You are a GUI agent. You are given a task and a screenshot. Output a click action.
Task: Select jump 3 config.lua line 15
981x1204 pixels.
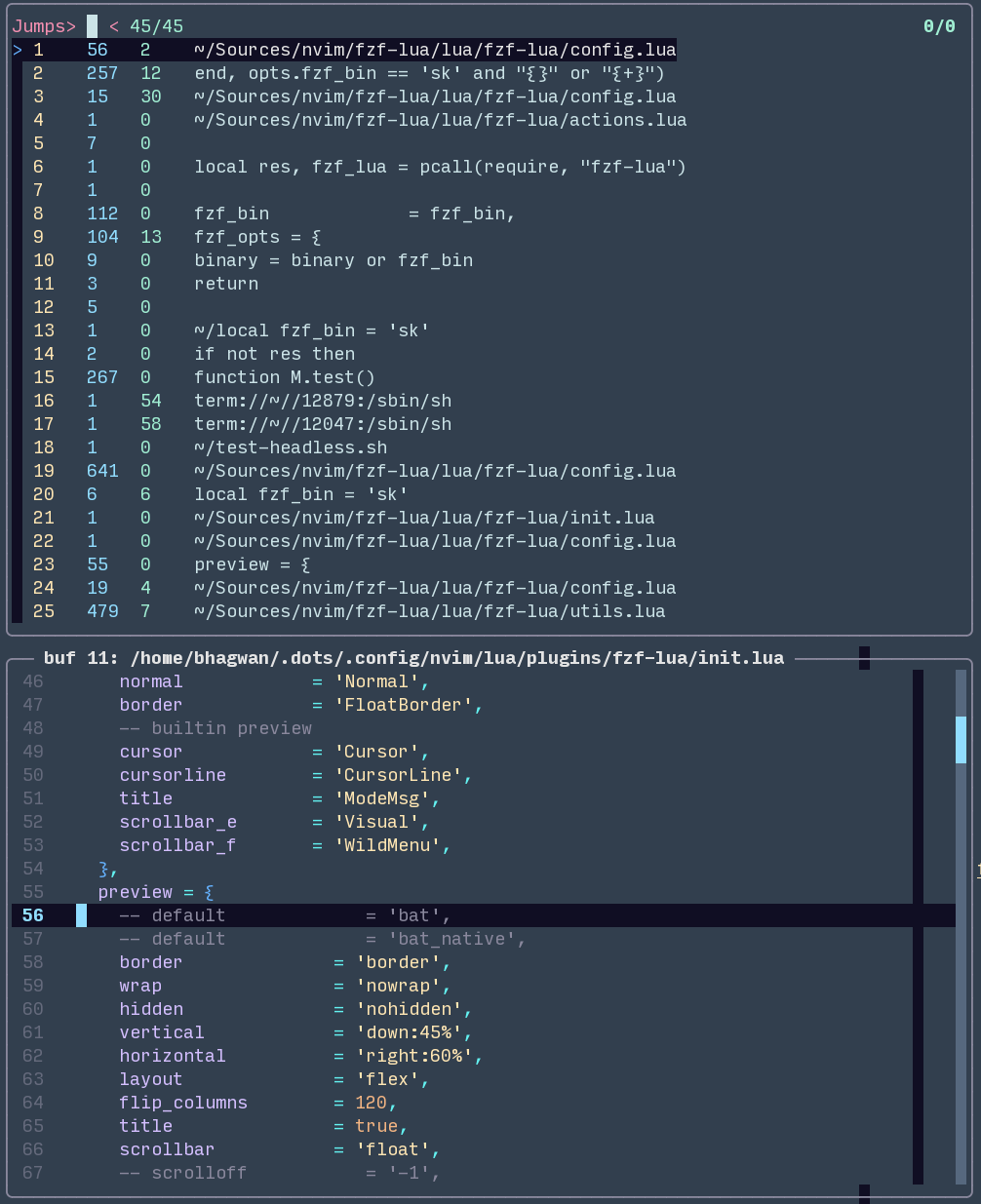[355, 97]
